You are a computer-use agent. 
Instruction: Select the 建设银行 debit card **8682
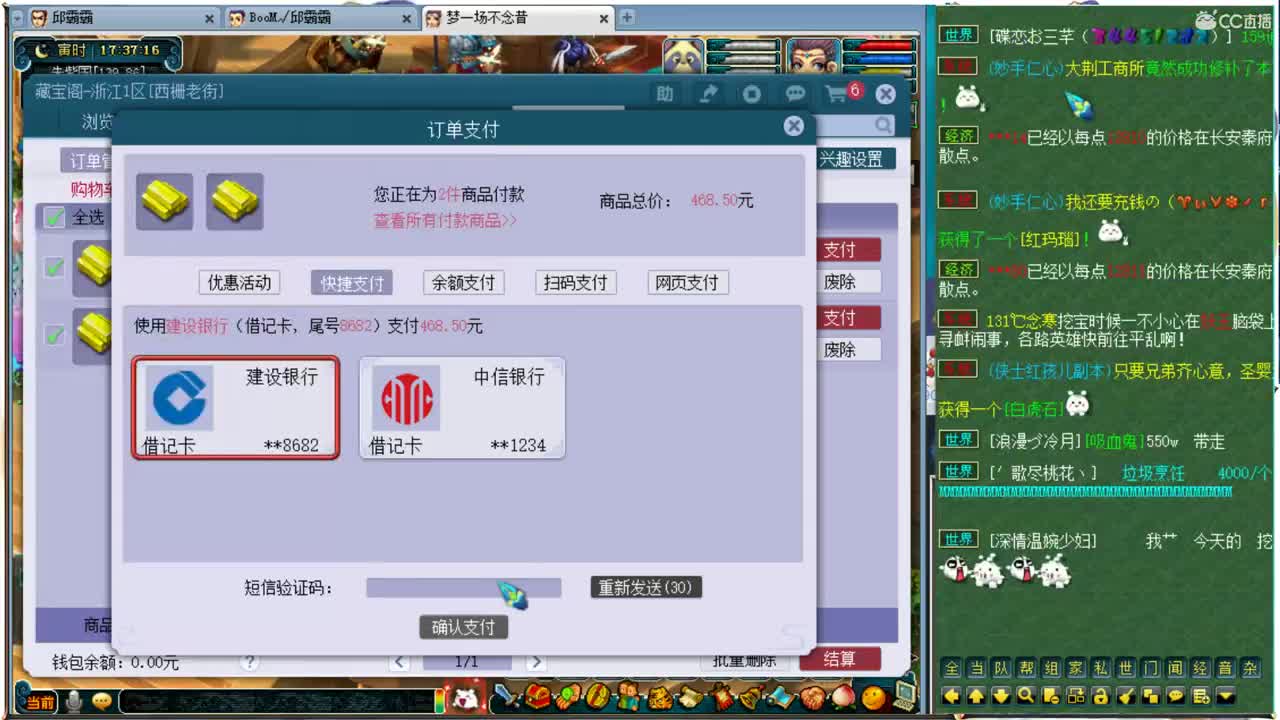pos(235,408)
